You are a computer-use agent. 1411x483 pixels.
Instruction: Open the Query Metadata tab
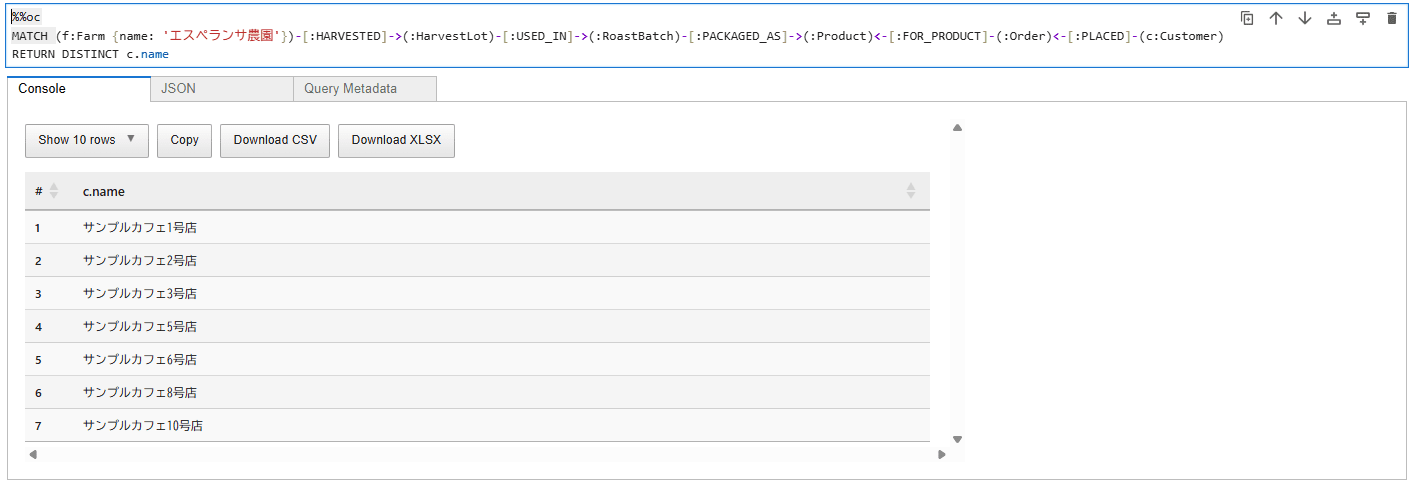[365, 88]
